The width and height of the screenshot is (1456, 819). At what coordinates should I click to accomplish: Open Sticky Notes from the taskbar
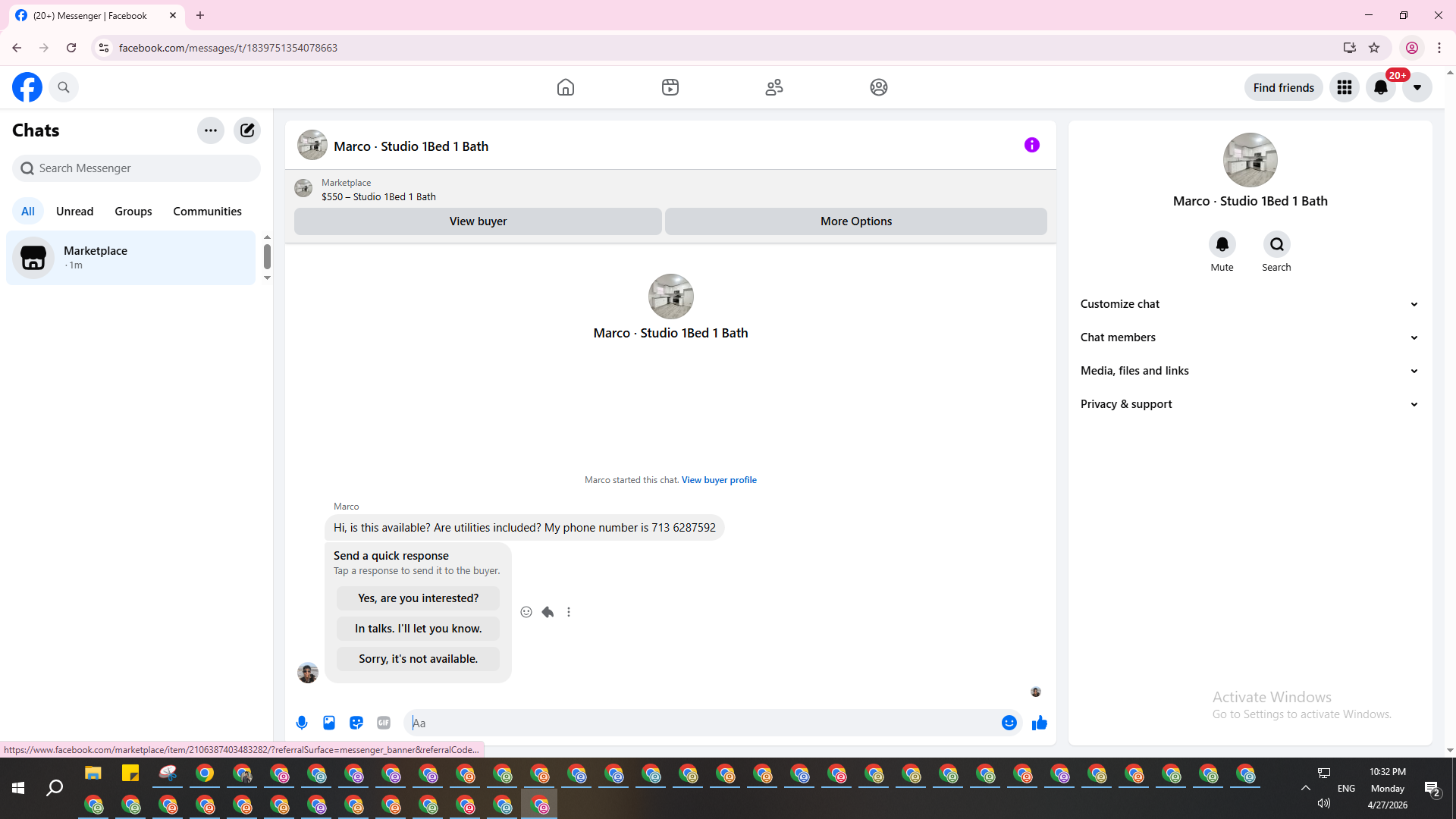(x=130, y=773)
